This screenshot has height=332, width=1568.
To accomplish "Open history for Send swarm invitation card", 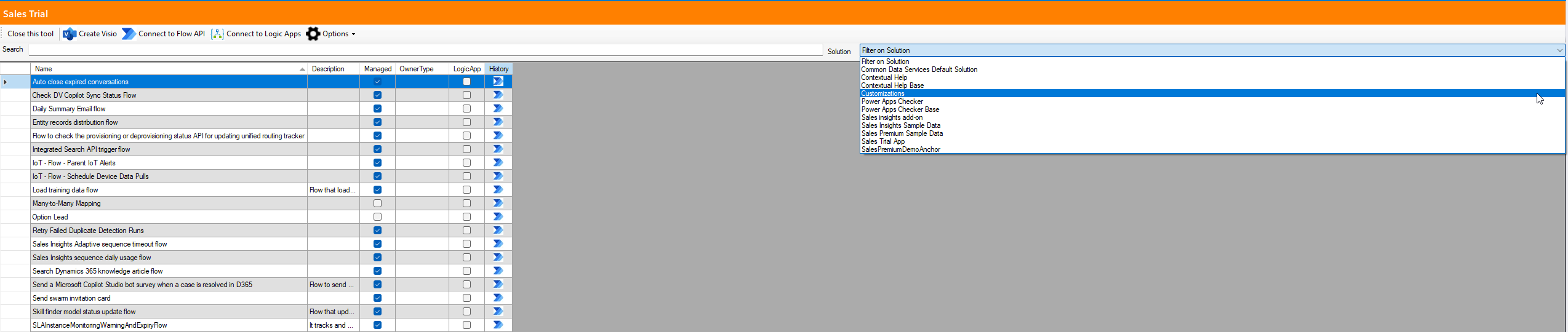I will 498,298.
